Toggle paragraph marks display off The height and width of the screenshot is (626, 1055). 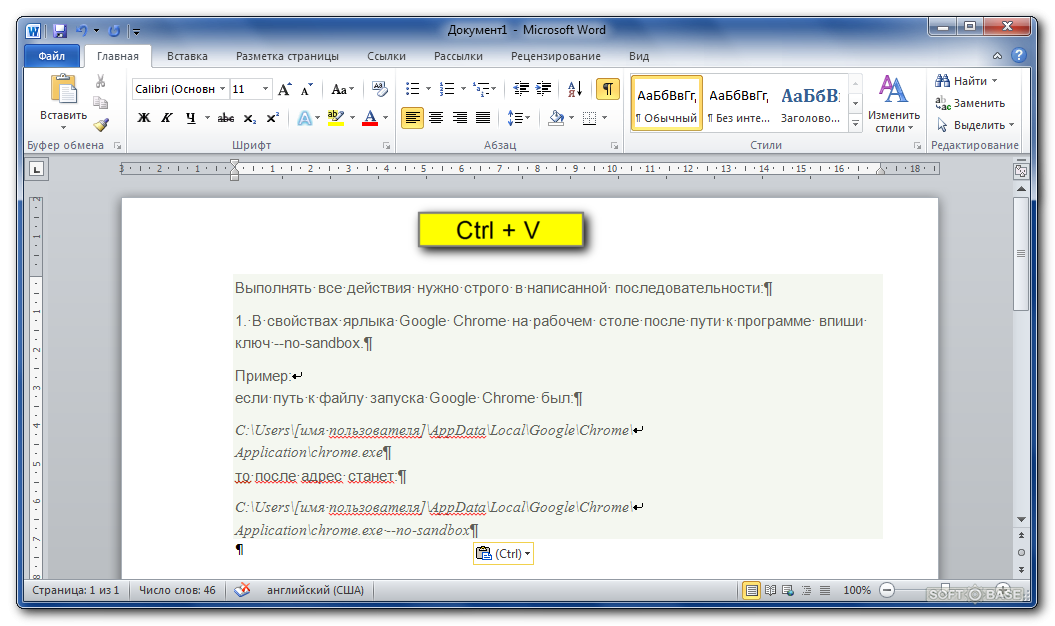[x=607, y=89]
